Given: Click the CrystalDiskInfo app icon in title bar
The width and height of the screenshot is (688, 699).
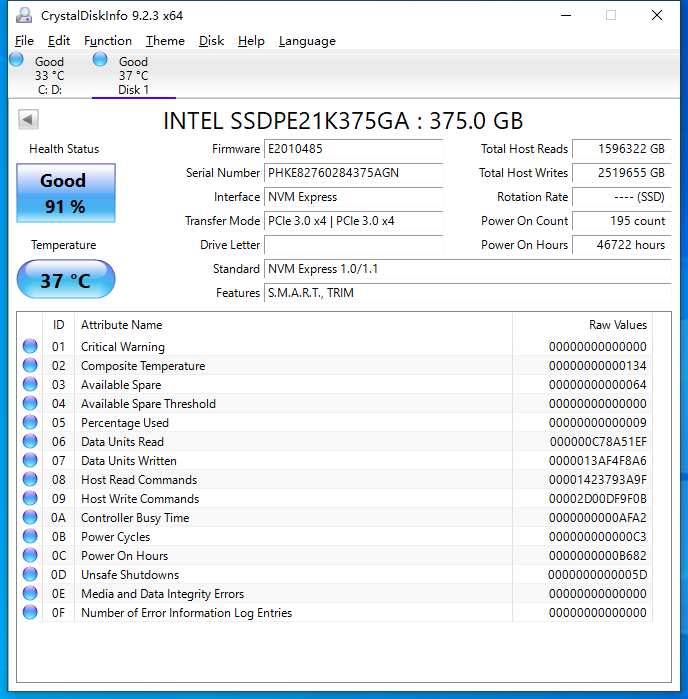Looking at the screenshot, I should tap(24, 16).
